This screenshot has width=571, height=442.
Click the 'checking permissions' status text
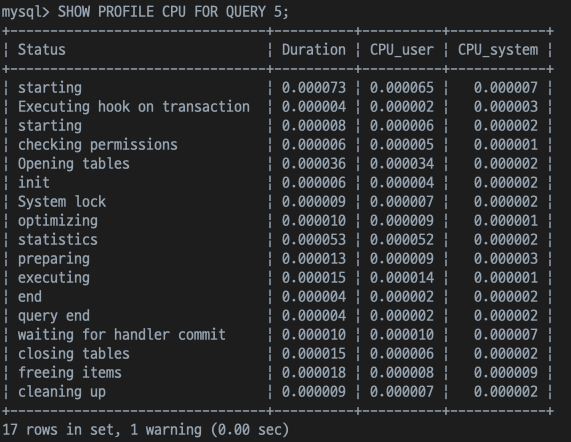point(98,145)
